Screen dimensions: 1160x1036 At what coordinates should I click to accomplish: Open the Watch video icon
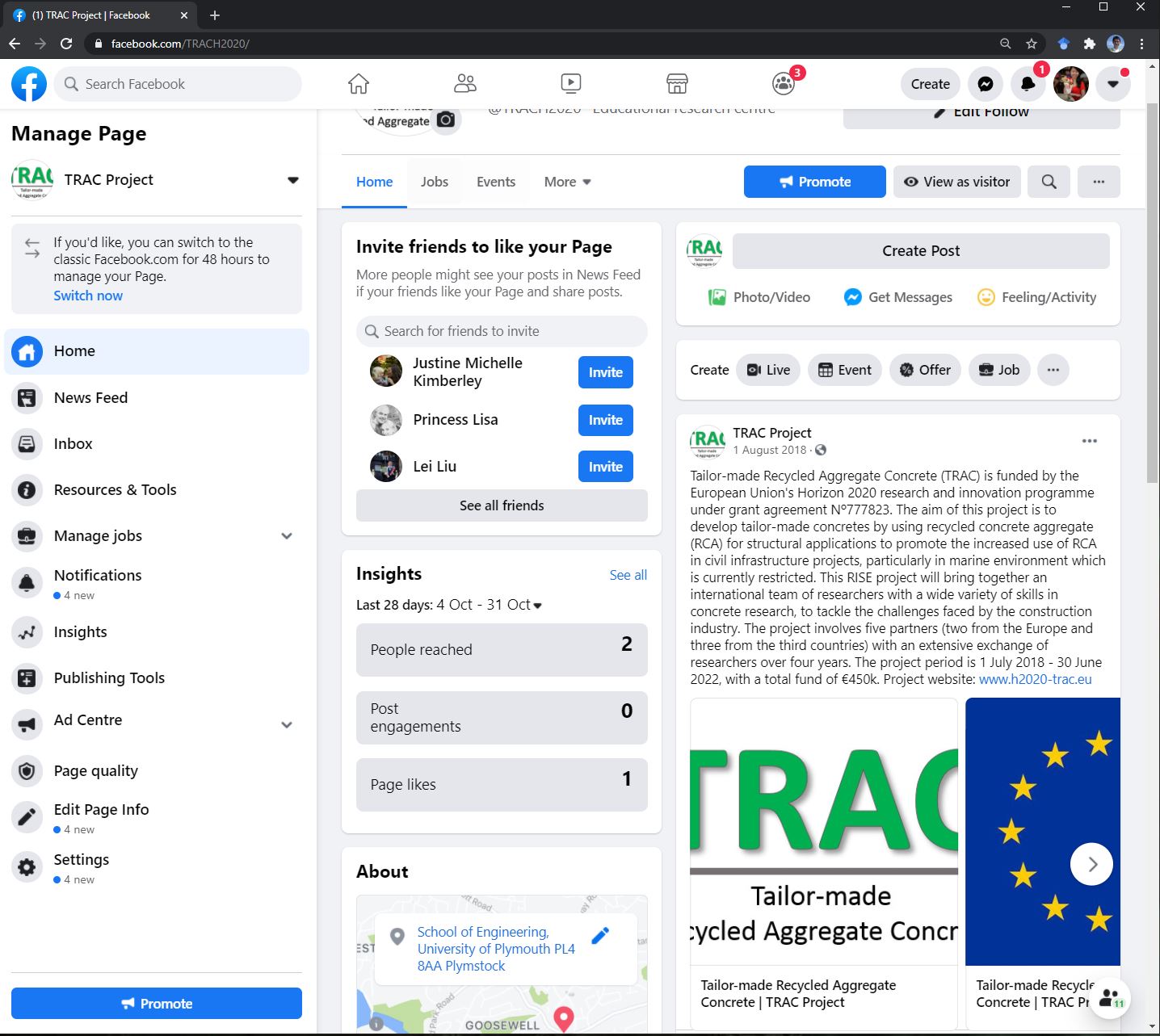570,83
